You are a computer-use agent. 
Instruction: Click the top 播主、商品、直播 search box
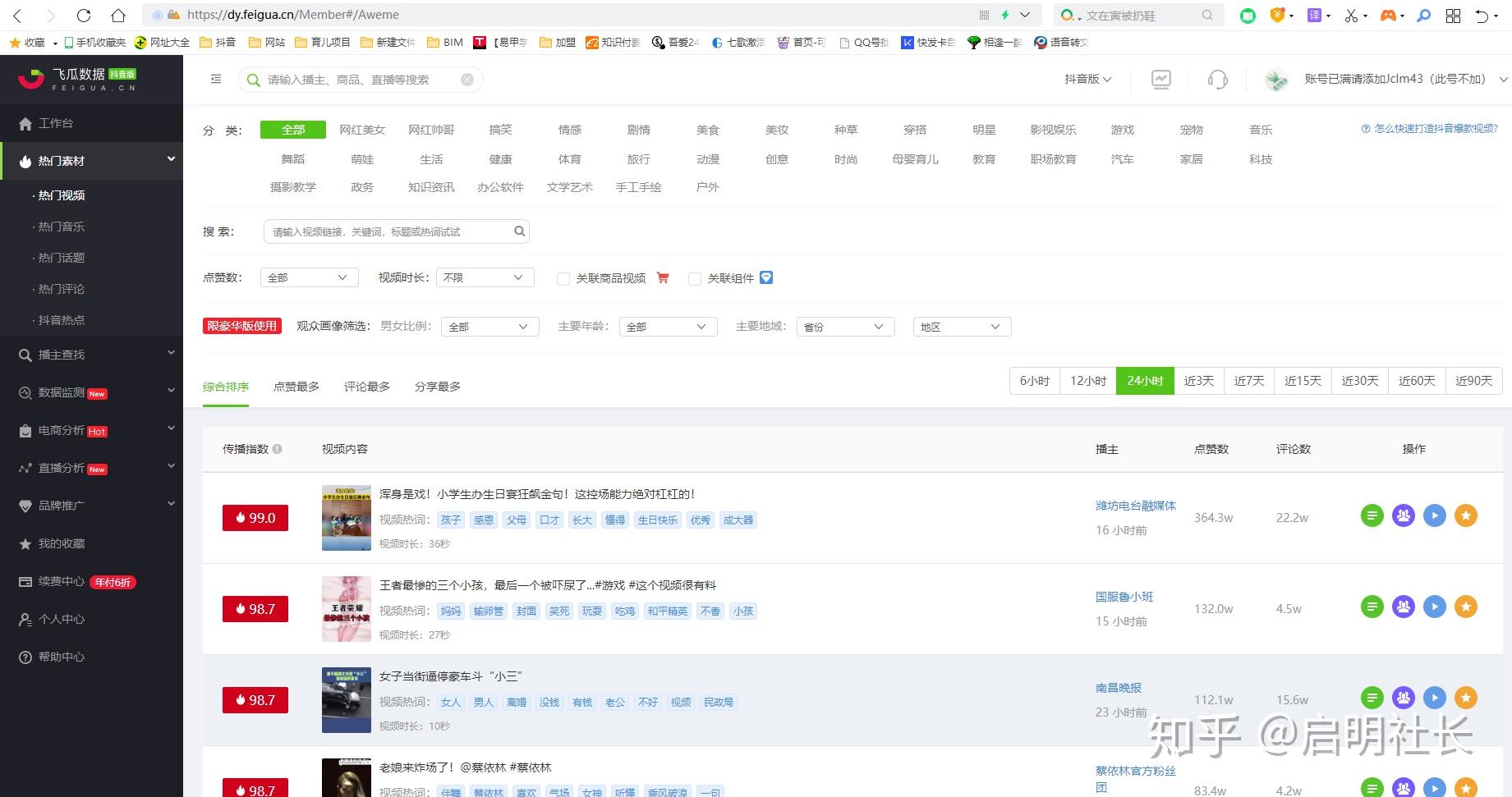361,80
